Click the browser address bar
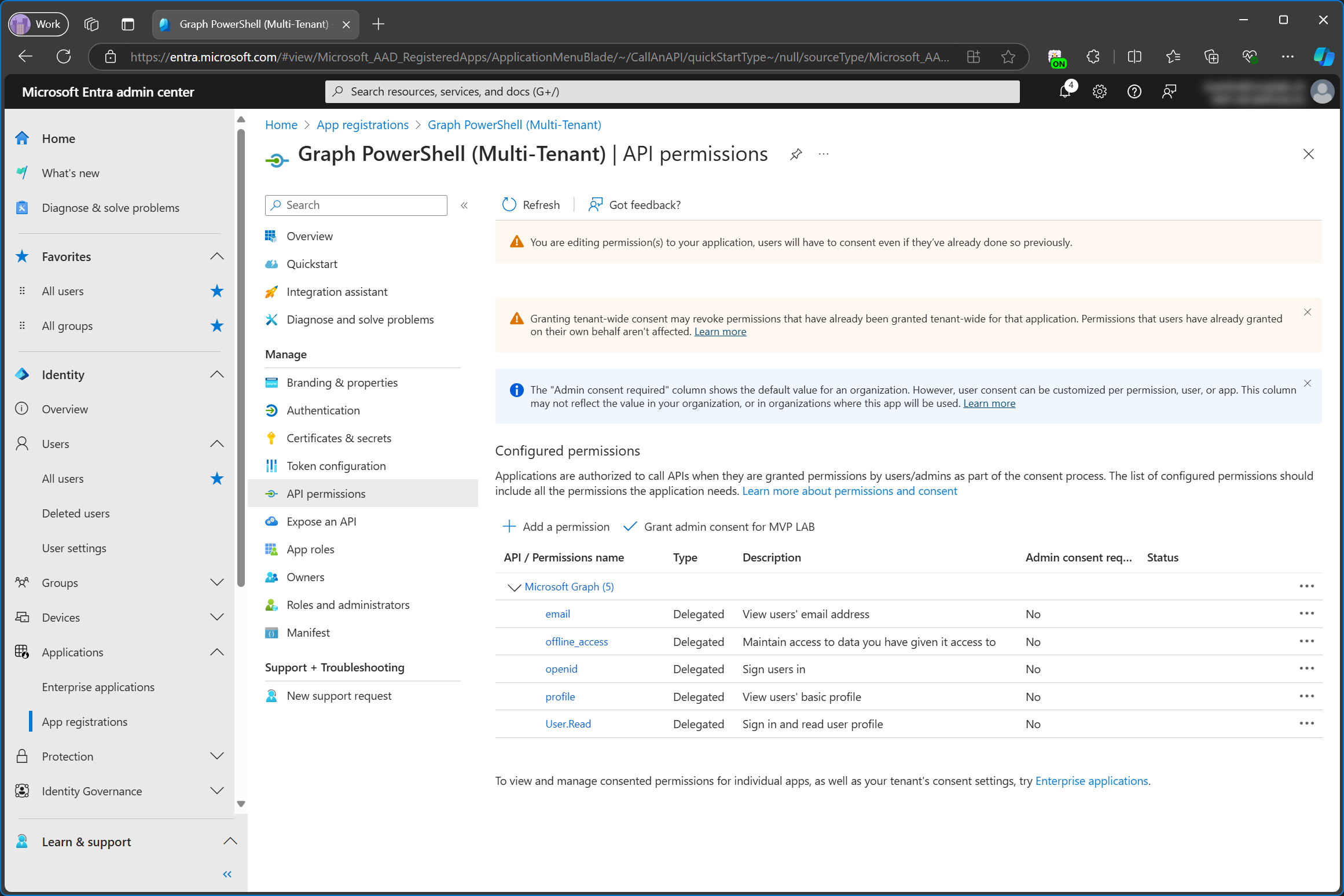Screen dimensions: 1344x896 pyautogui.click(x=538, y=57)
